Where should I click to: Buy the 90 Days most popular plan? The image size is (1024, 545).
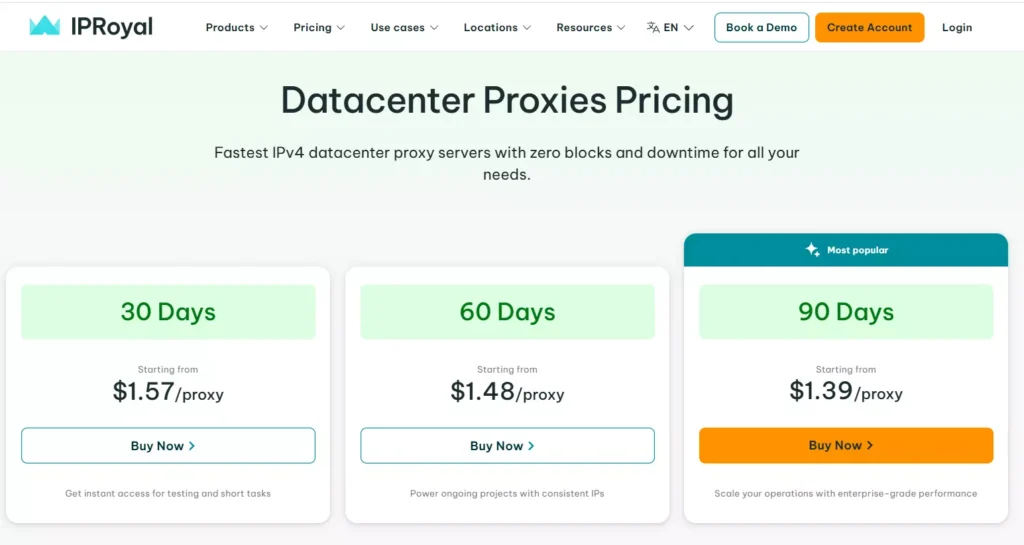click(846, 445)
